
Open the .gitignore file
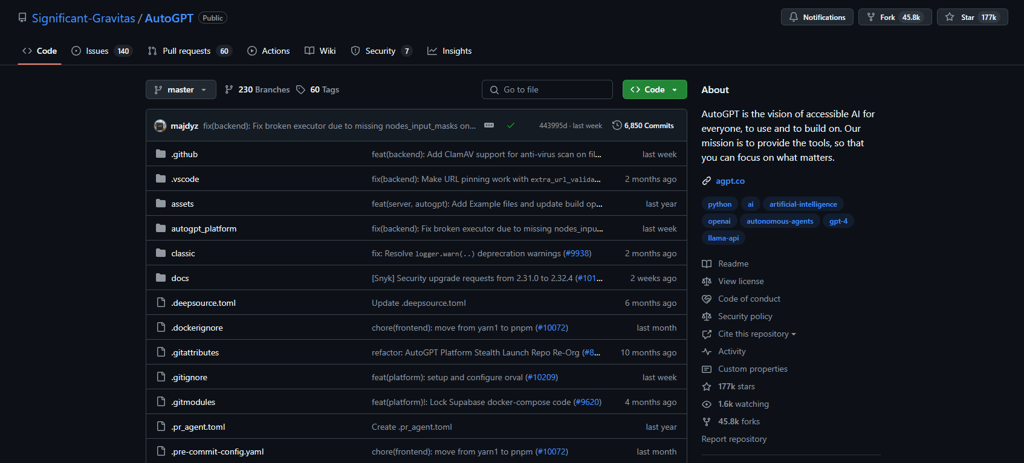(189, 377)
